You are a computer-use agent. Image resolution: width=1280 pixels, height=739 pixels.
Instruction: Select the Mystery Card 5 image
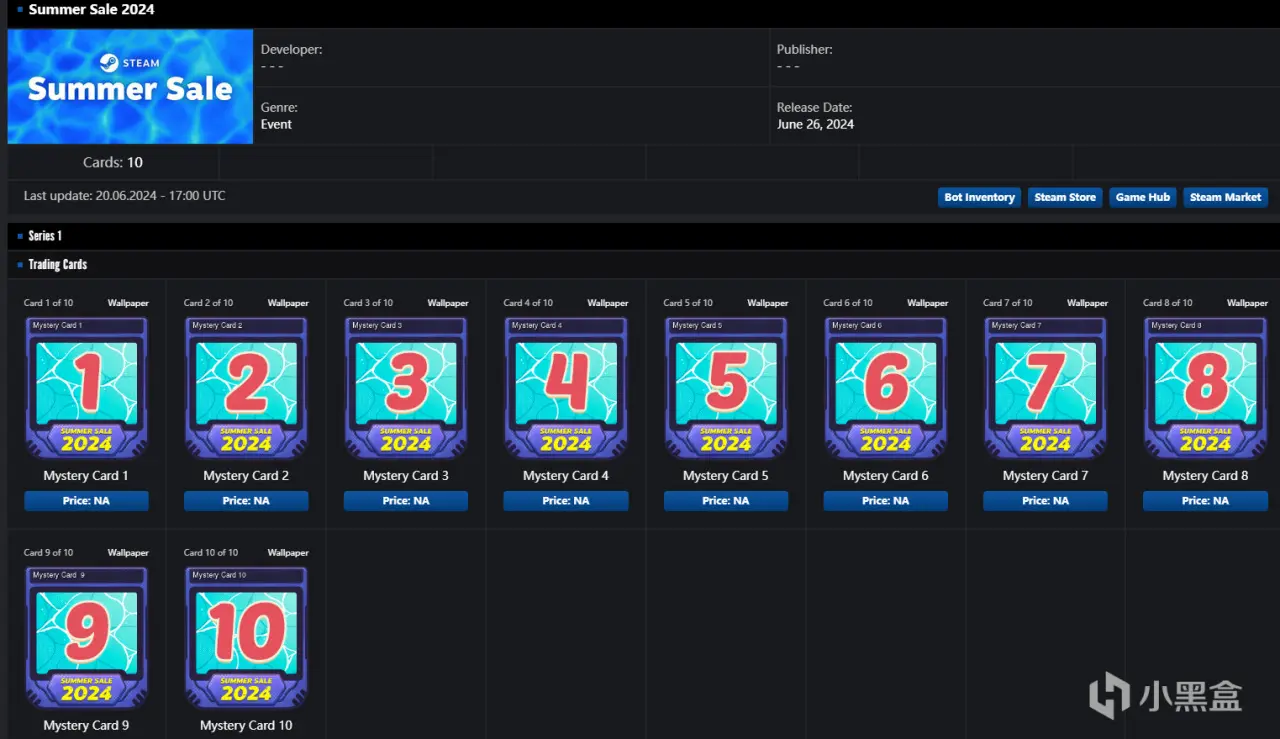(x=726, y=388)
